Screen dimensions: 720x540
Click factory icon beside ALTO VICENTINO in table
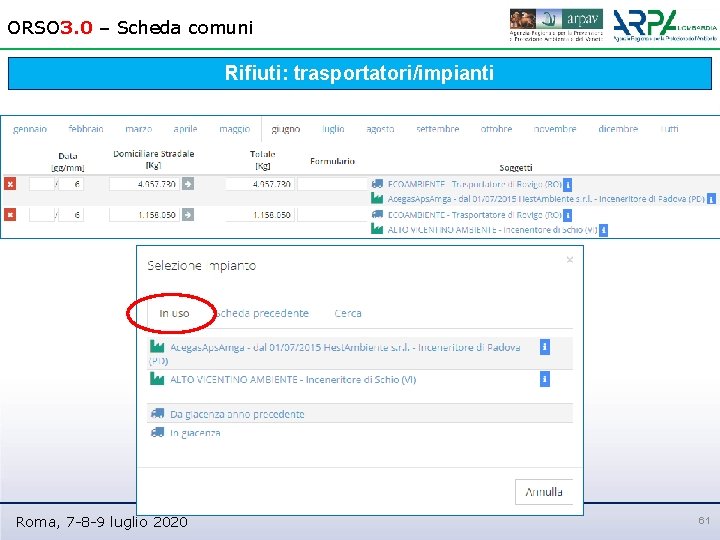click(377, 229)
